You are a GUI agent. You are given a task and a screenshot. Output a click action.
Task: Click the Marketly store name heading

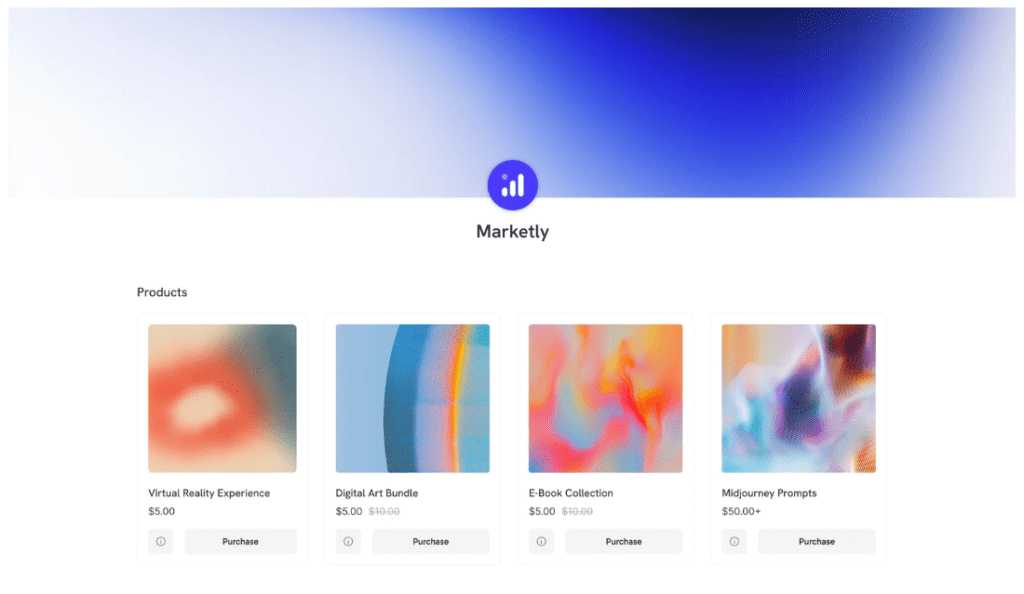tap(513, 232)
